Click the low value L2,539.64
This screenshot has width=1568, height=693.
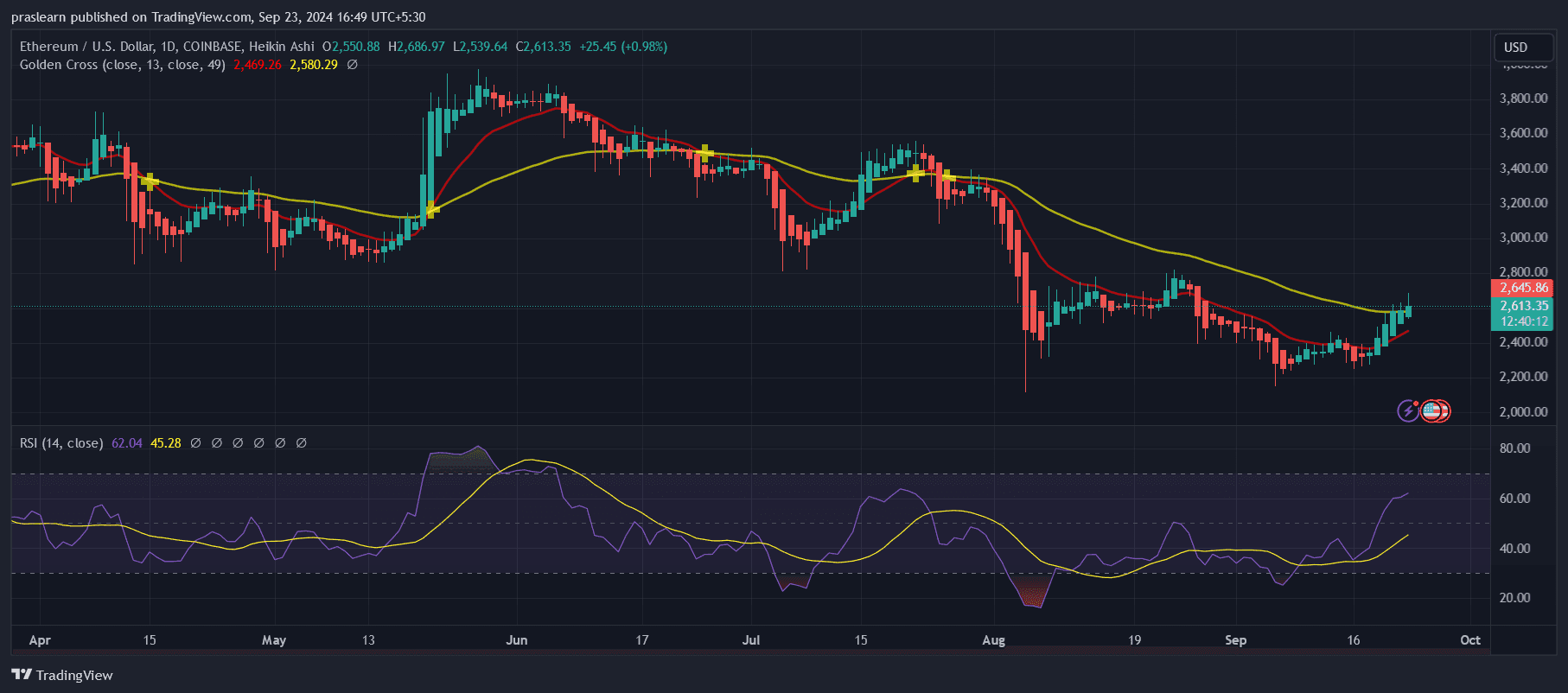pos(481,47)
